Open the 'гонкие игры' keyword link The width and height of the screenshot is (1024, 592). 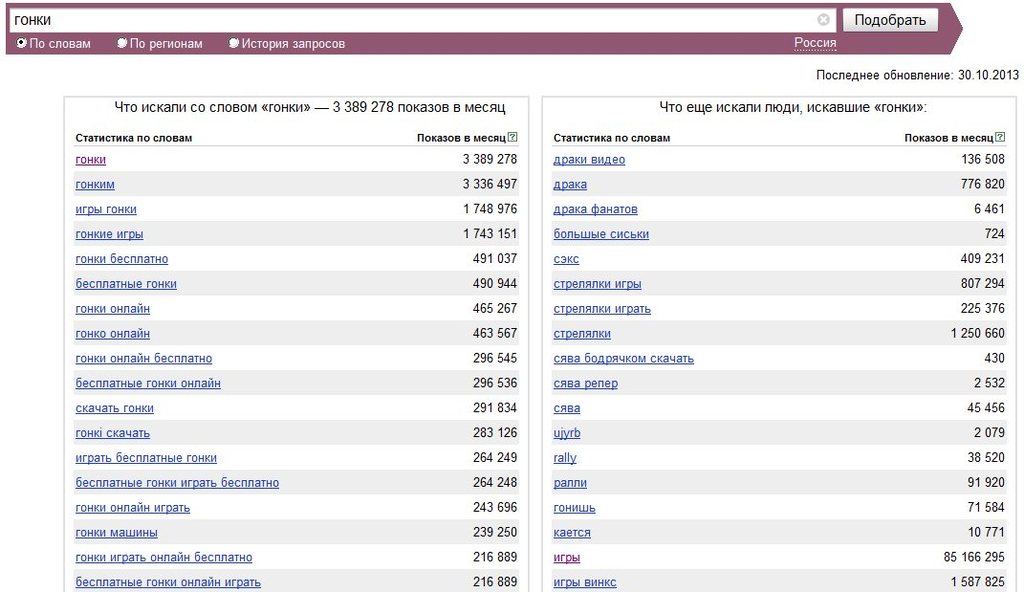tap(109, 234)
